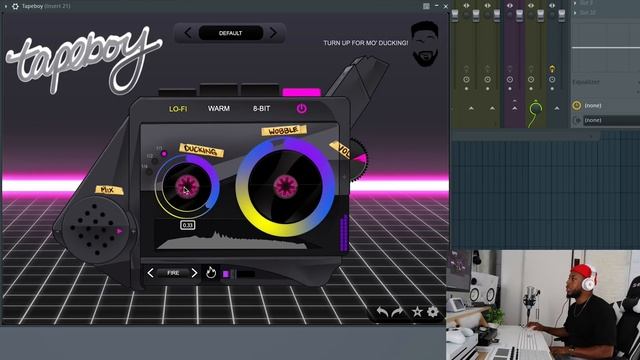Click the Equalizer label in mixer panel
This screenshot has width=640, height=360.
click(586, 82)
